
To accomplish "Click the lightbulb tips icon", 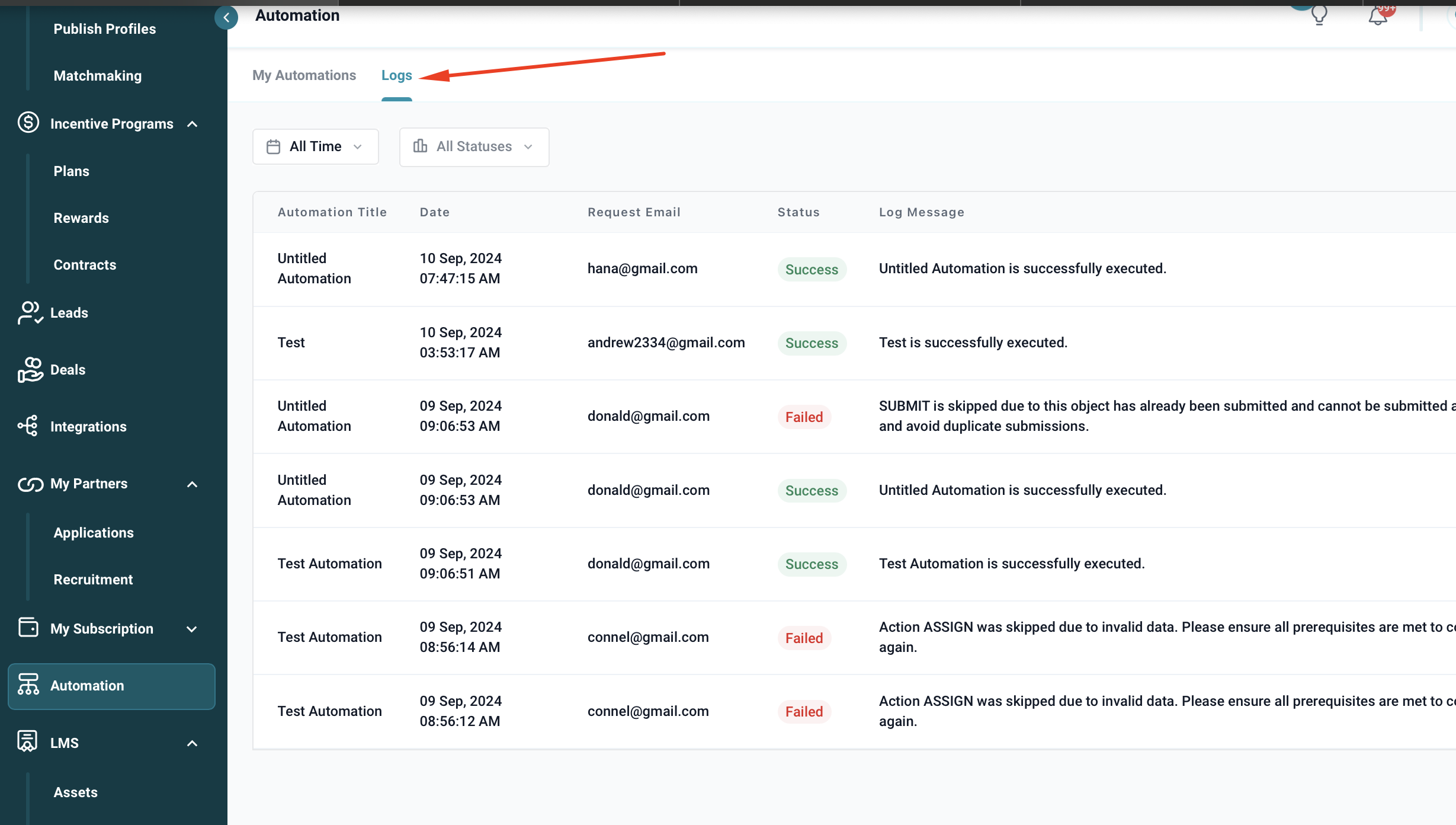I will pos(1319,15).
